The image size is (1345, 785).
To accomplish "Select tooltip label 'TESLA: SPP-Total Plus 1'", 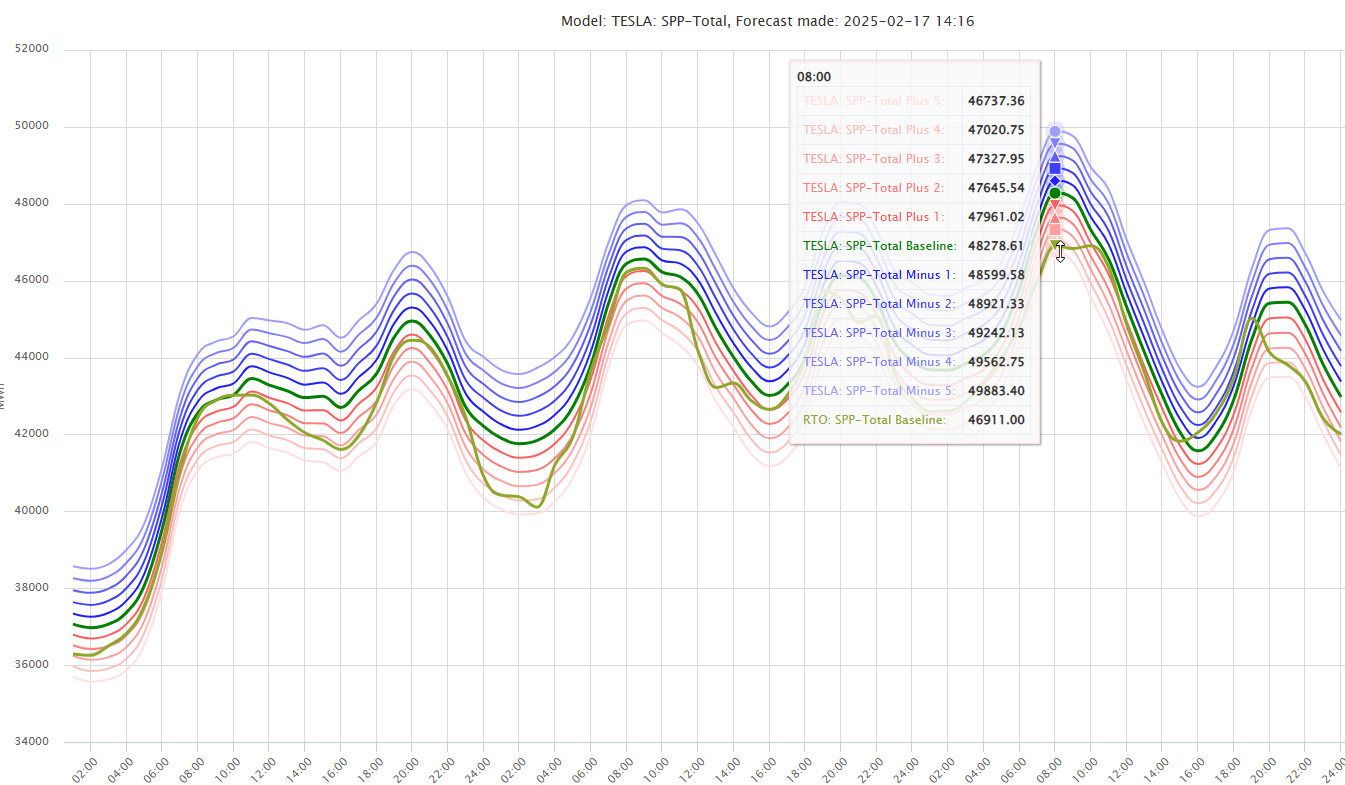I will pyautogui.click(x=873, y=217).
